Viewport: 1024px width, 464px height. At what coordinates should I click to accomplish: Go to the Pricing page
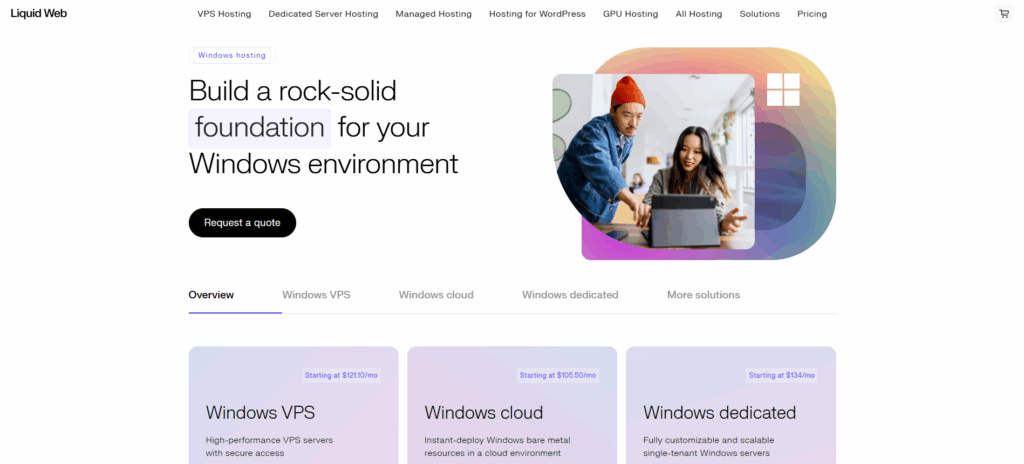point(812,14)
